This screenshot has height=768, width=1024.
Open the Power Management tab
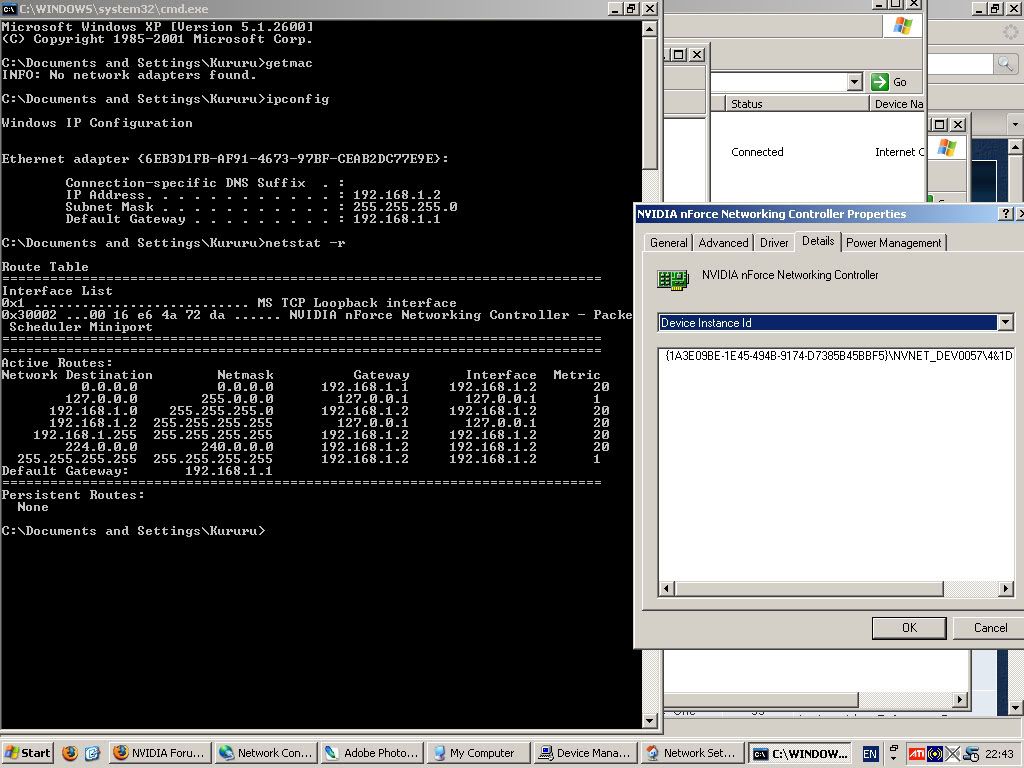tap(894, 242)
